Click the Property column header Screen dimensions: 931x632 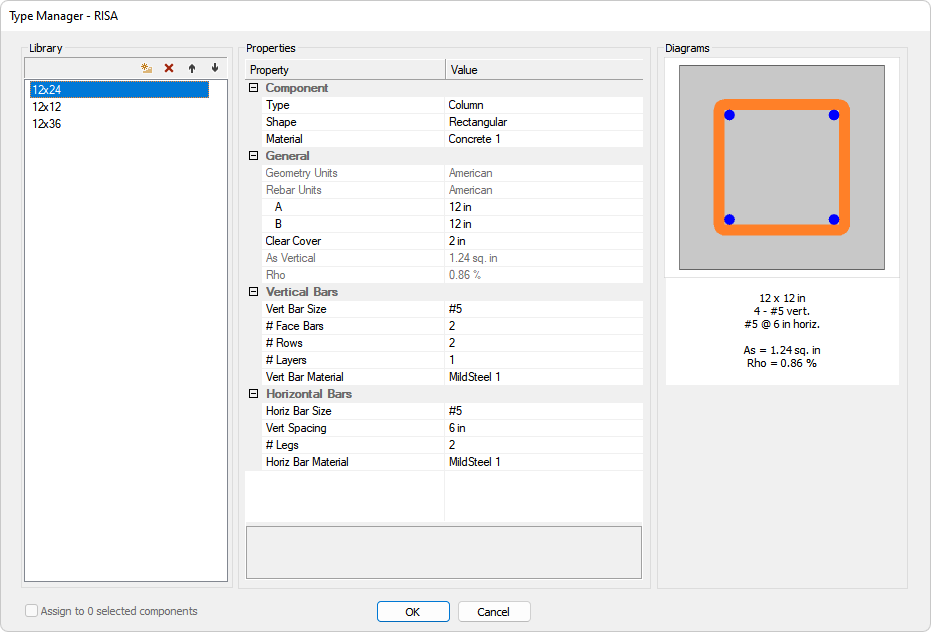click(x=345, y=70)
